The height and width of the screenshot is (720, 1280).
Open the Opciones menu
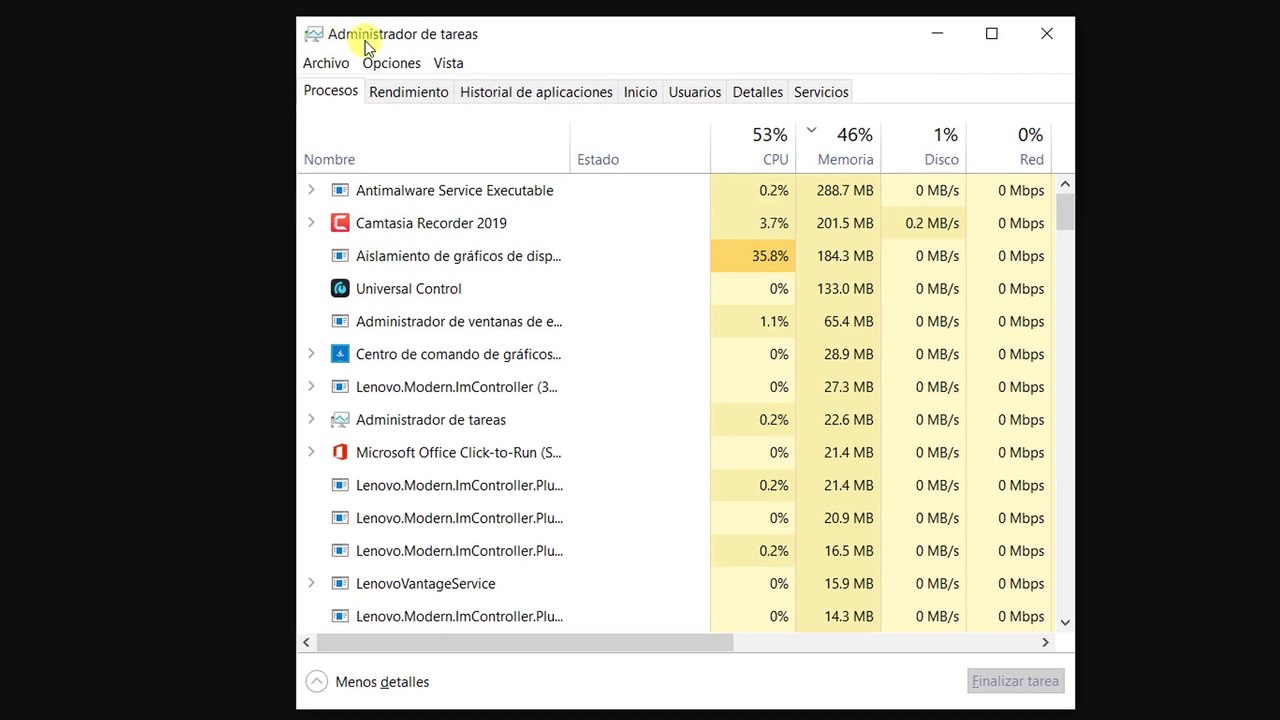click(391, 63)
